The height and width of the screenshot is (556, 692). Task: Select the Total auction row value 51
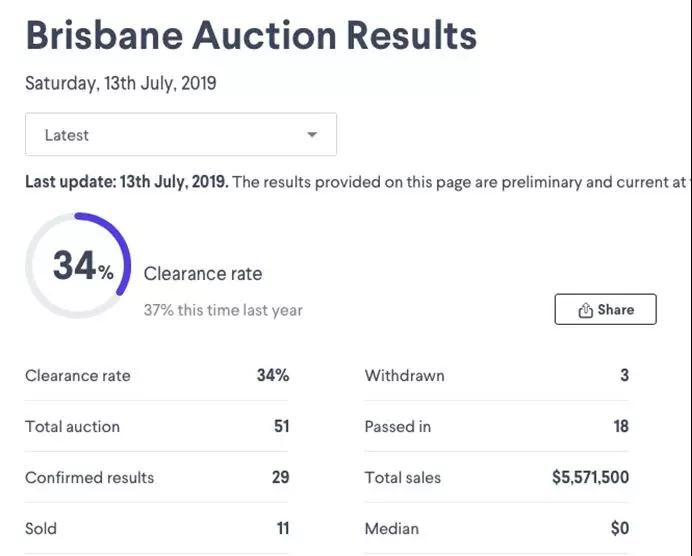281,426
